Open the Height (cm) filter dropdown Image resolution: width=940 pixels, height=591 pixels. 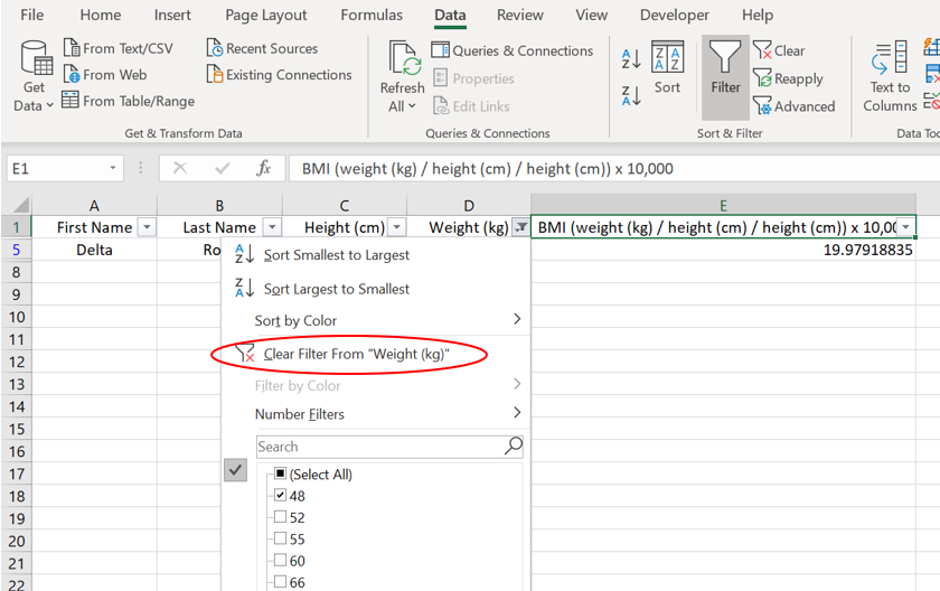pyautogui.click(x=396, y=228)
